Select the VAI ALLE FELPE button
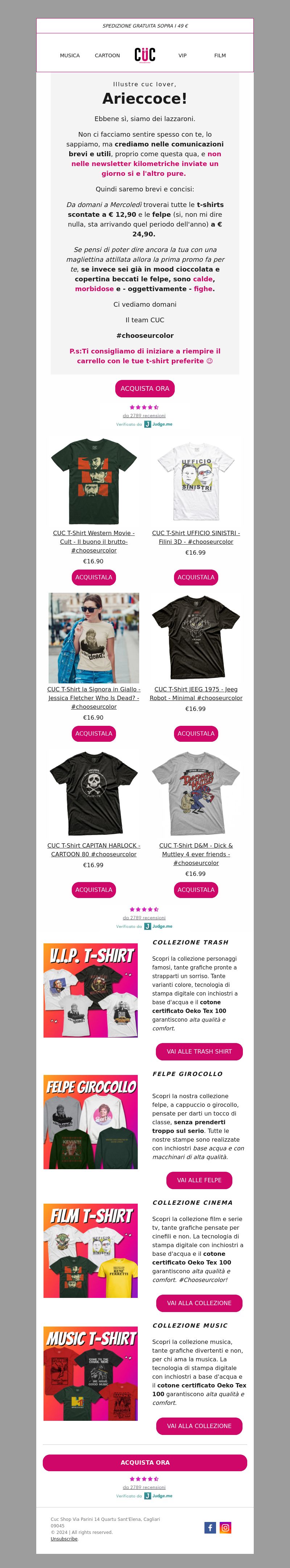The width and height of the screenshot is (290, 1568). click(x=199, y=1180)
